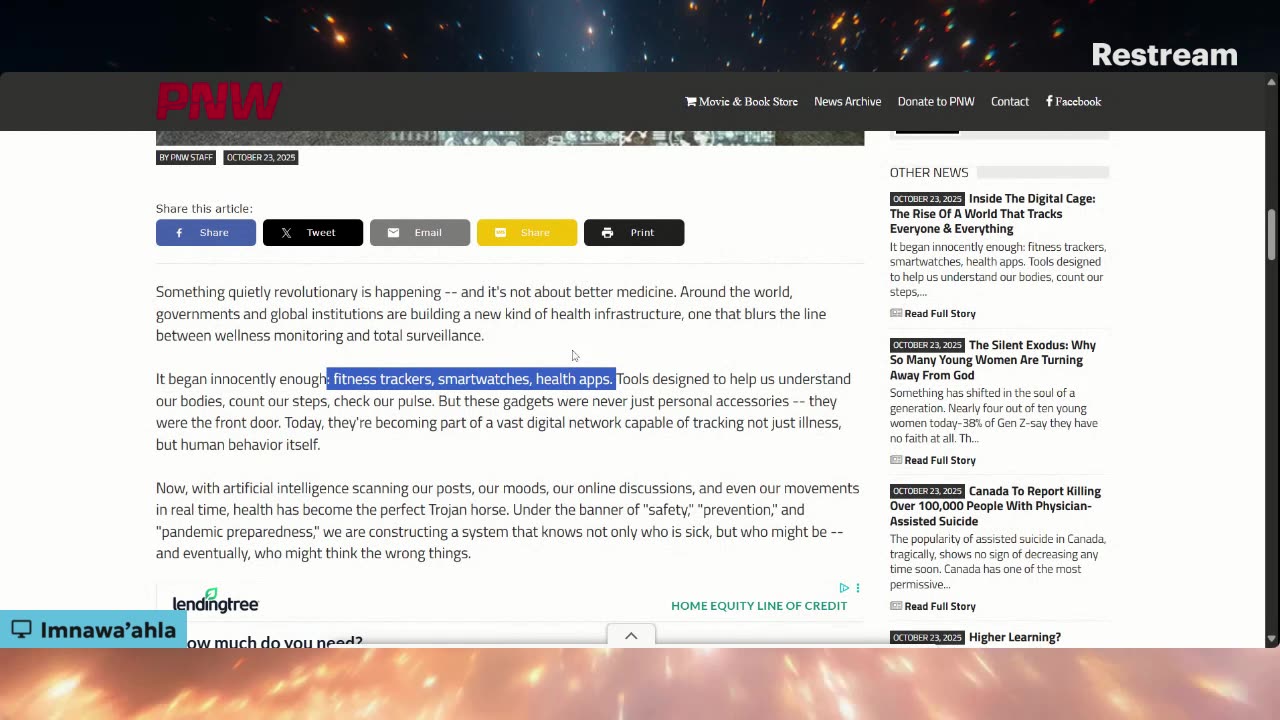The height and width of the screenshot is (720, 1280).
Task: Click envelope icon in Email button
Action: tap(393, 233)
